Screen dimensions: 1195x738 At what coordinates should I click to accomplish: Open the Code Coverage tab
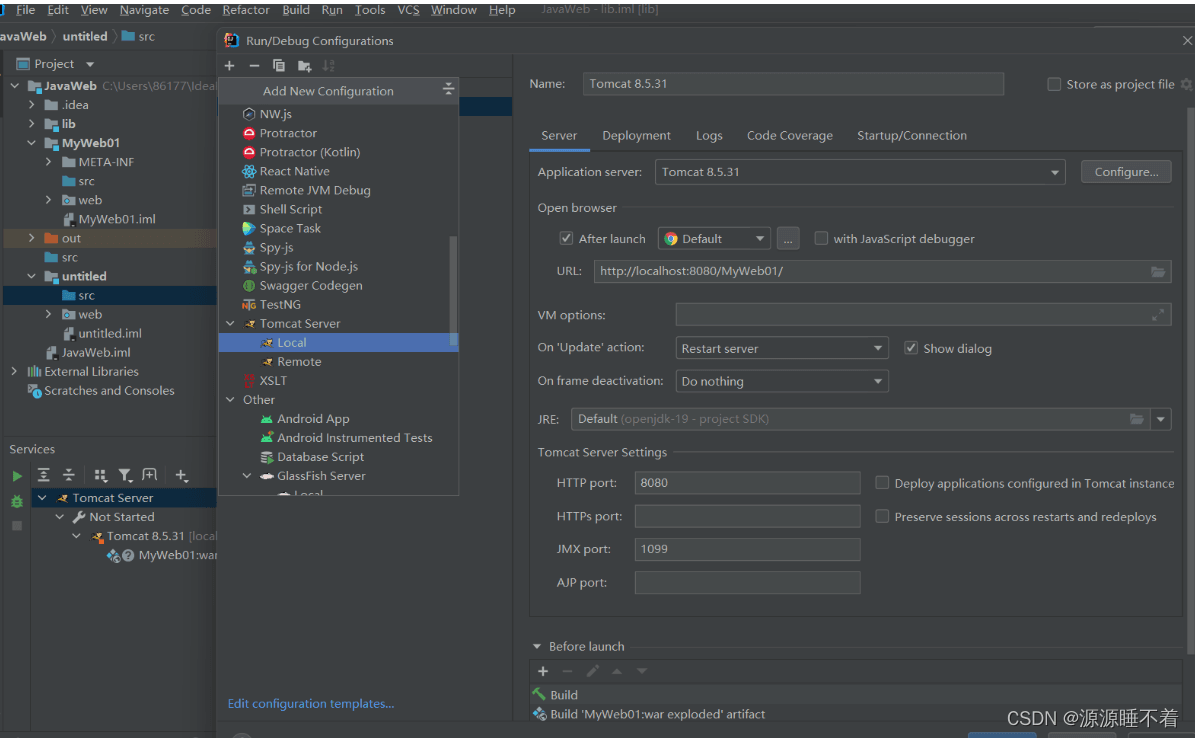(790, 136)
